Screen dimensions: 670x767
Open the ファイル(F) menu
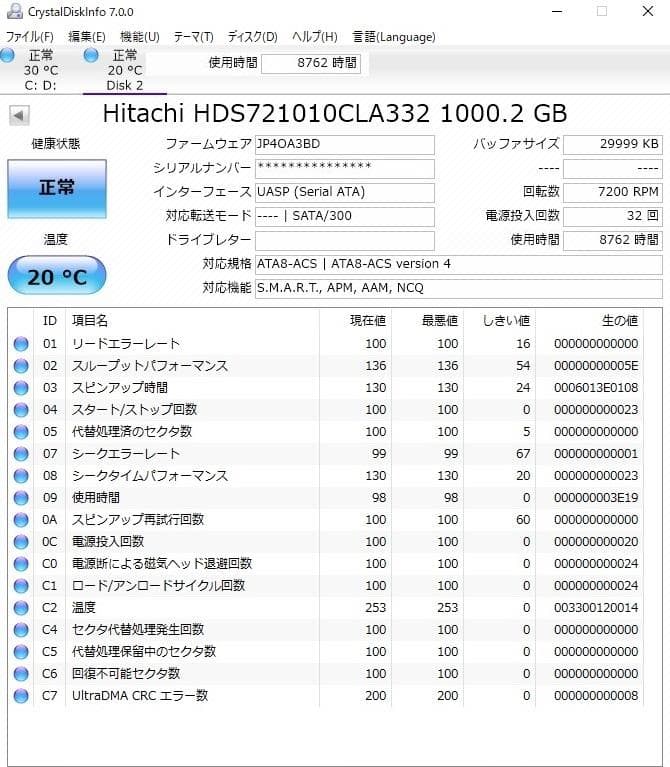[30, 37]
